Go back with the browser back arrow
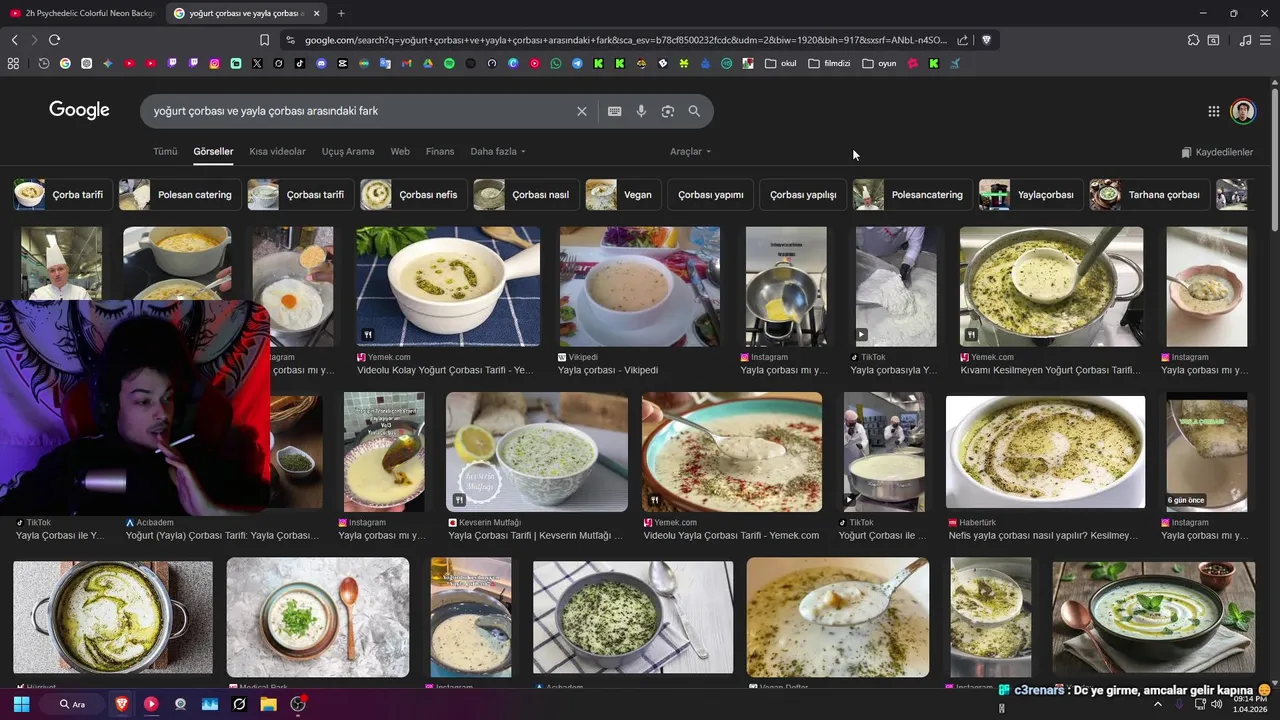 [x=14, y=40]
